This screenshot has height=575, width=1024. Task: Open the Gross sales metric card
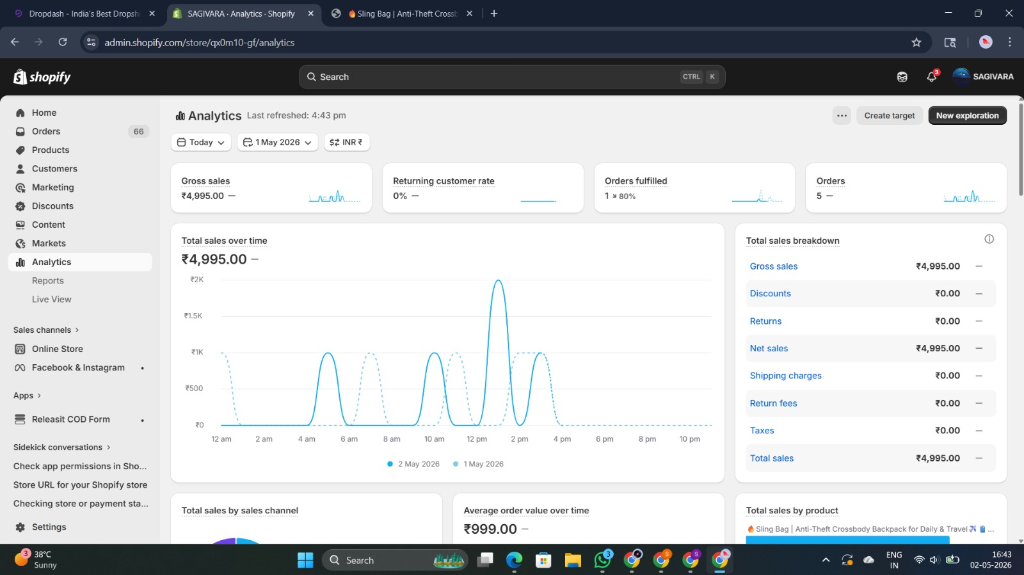point(271,188)
